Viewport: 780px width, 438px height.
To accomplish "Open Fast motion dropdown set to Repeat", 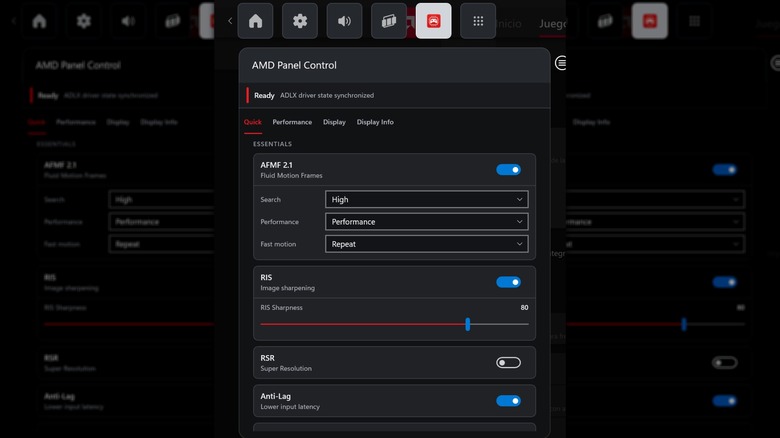I will [426, 244].
